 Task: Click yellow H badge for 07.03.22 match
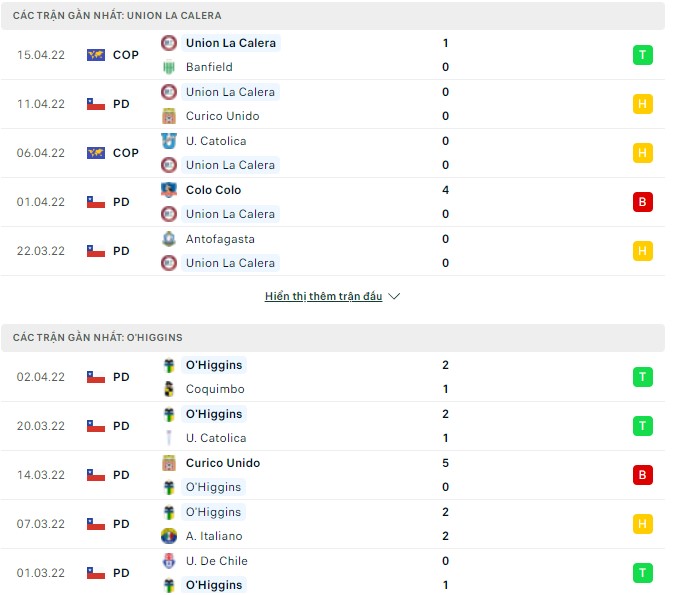click(642, 524)
